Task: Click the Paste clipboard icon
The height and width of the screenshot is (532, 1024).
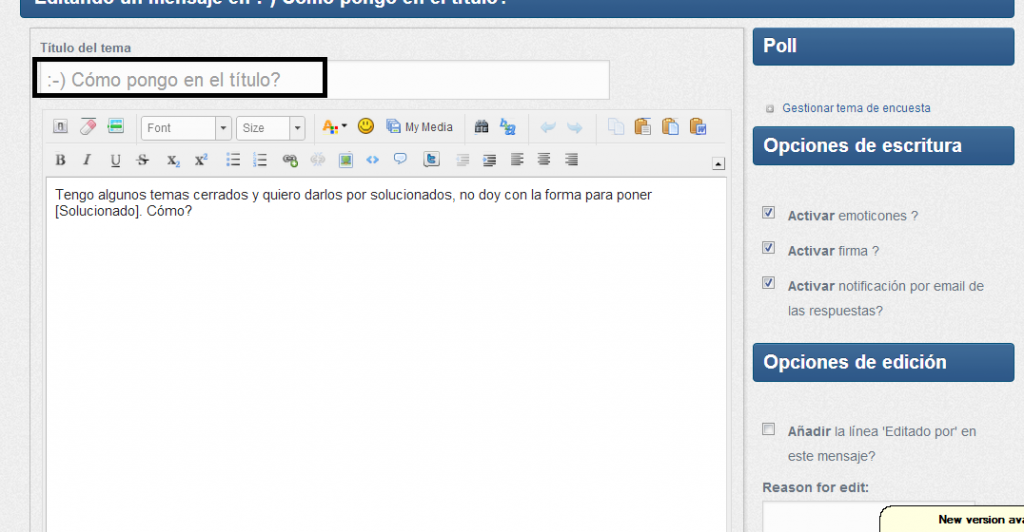Action: [x=643, y=127]
